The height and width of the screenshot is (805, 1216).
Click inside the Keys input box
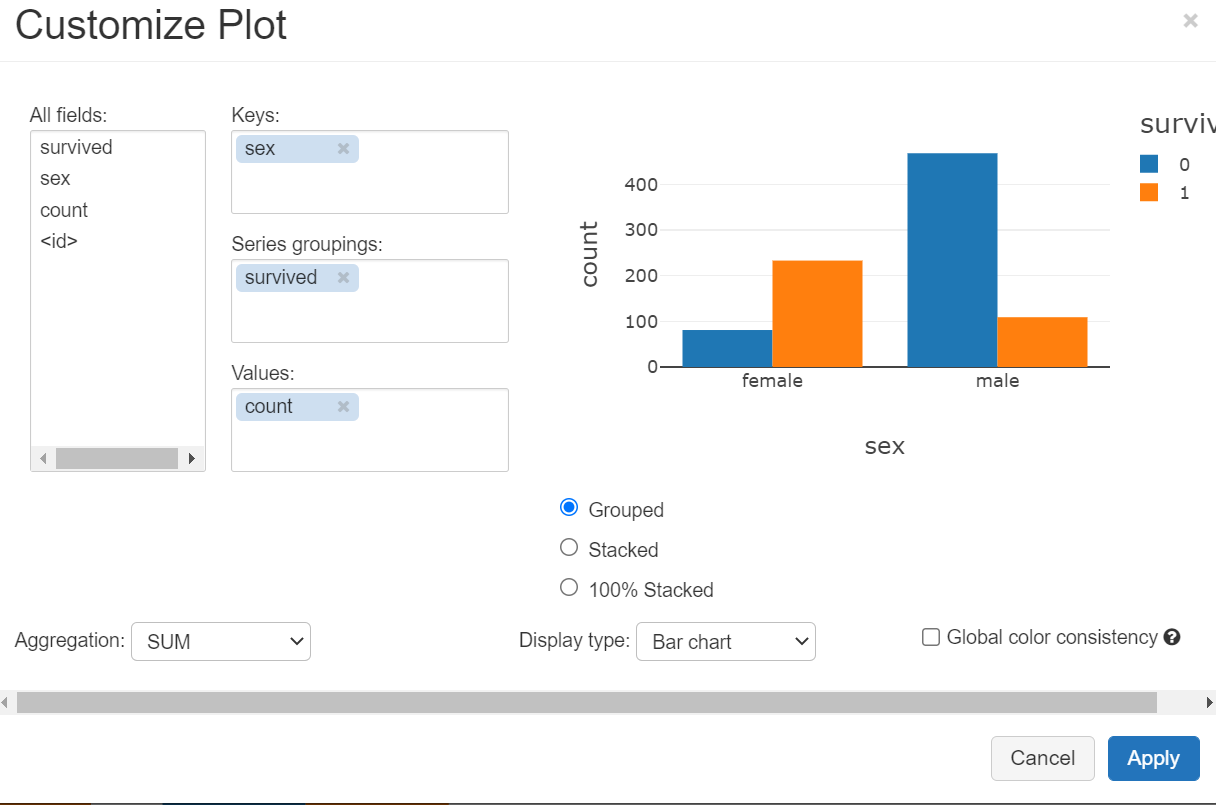pyautogui.click(x=370, y=172)
